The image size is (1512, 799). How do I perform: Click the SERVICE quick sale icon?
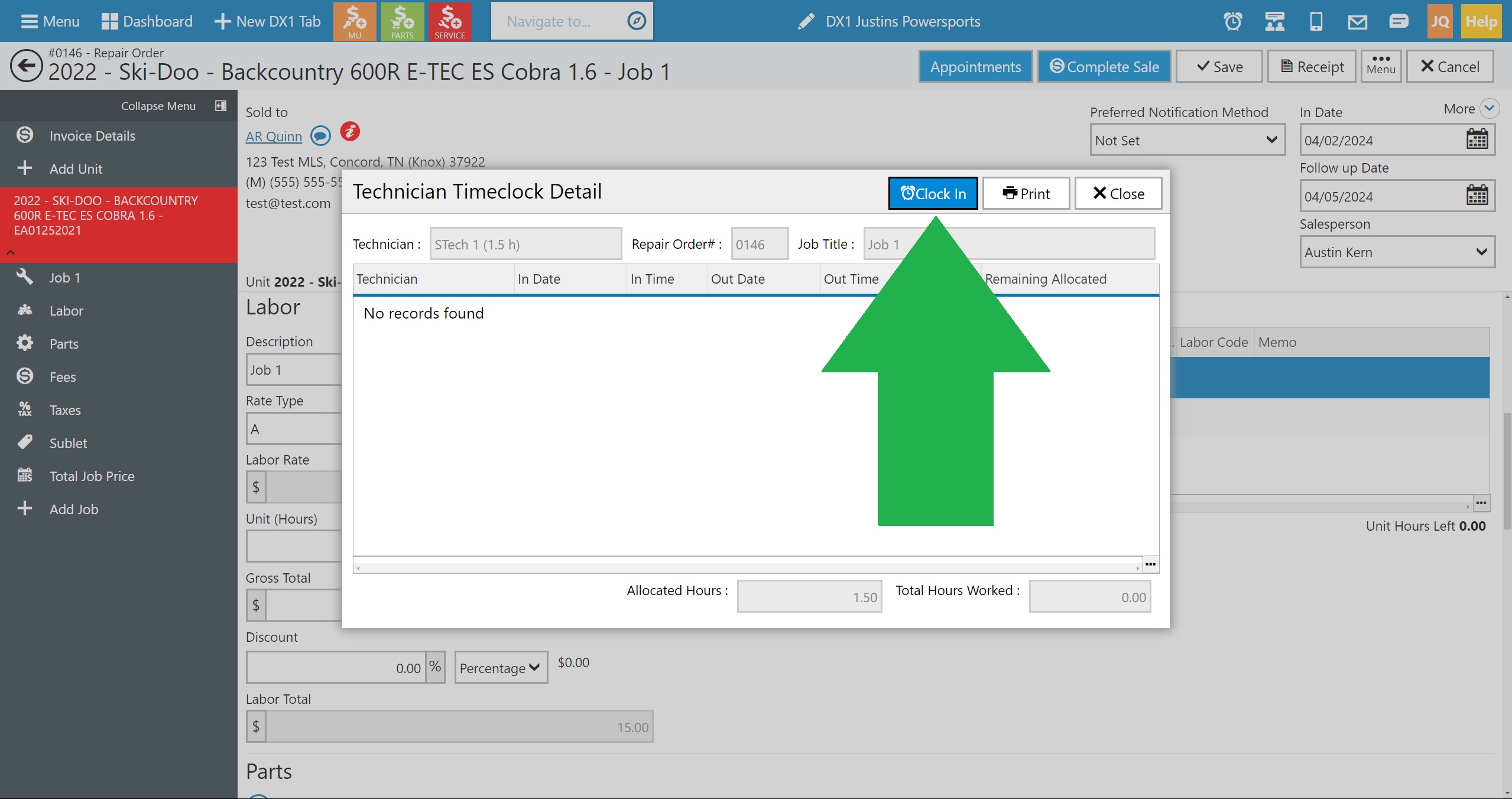[x=449, y=21]
